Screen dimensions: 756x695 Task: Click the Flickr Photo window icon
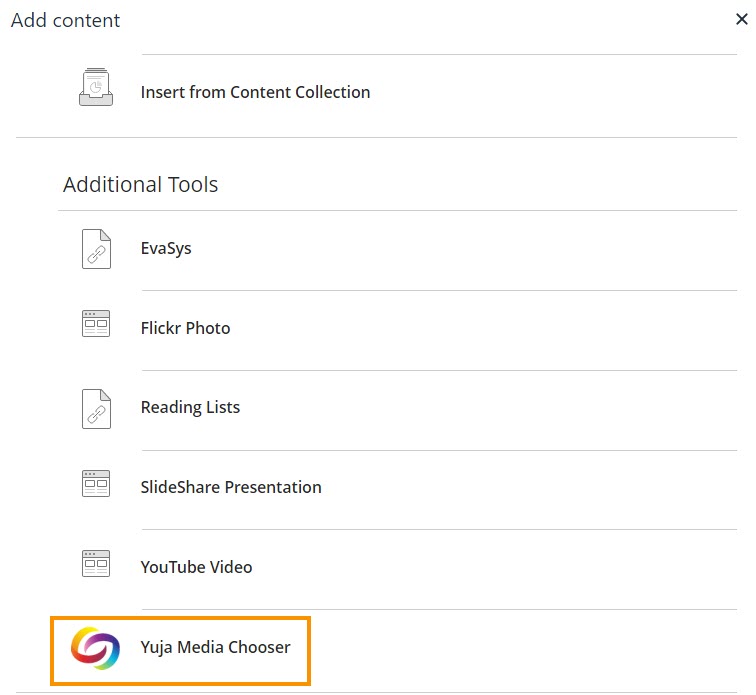96,324
